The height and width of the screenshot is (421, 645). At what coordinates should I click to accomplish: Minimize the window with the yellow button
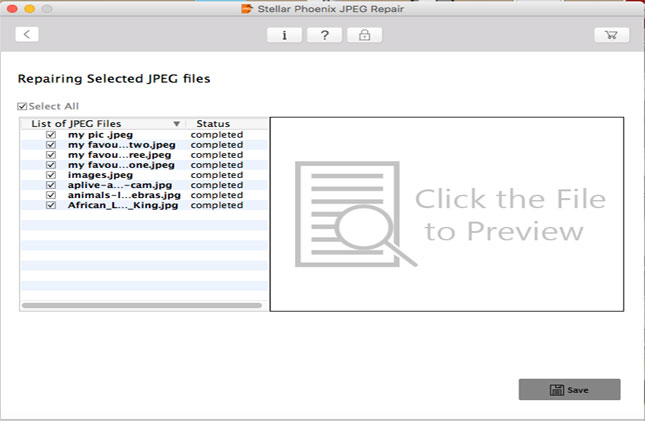[x=30, y=8]
